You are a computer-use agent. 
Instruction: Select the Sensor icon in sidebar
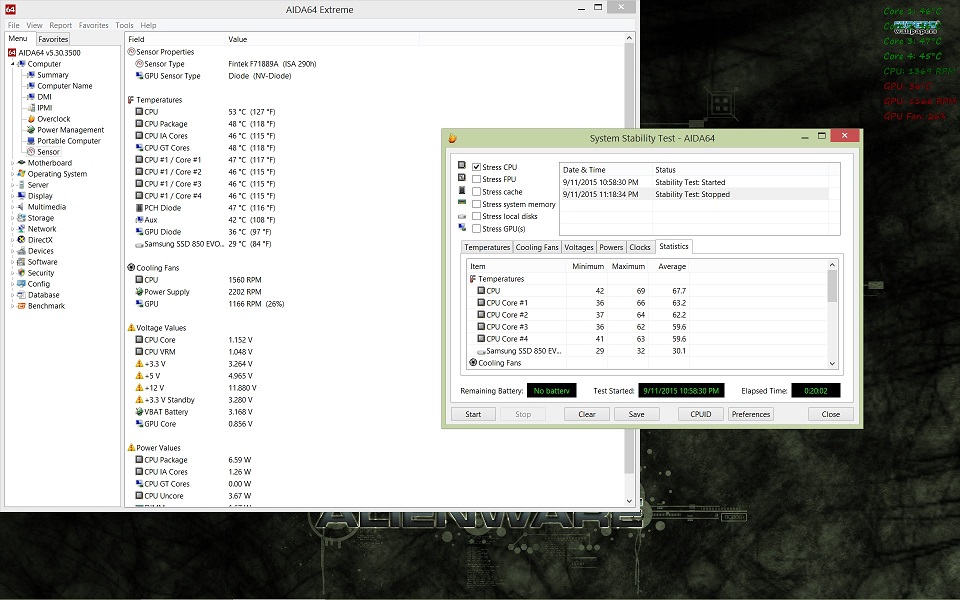point(31,152)
